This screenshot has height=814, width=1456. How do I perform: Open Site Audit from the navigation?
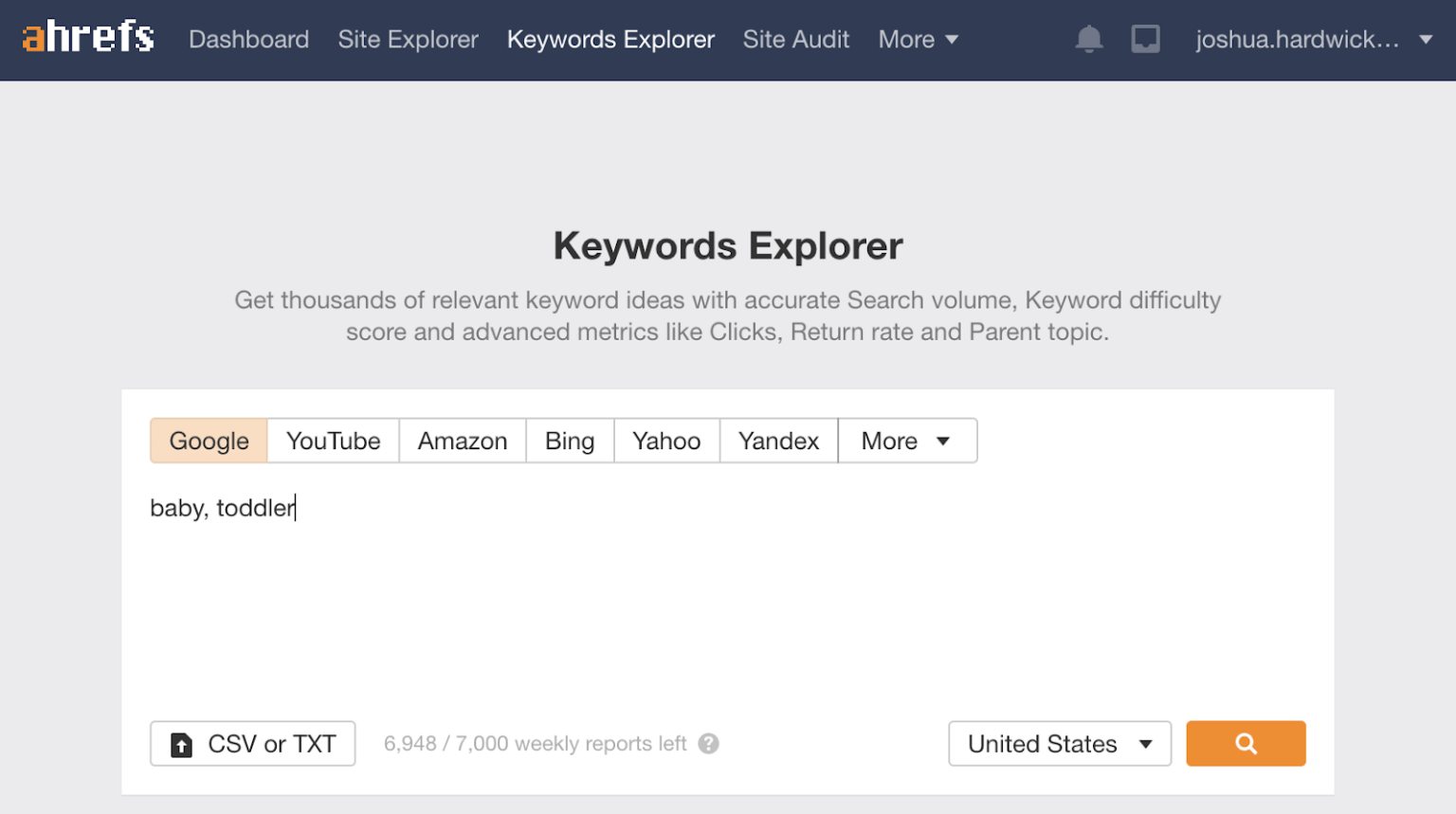pos(795,39)
